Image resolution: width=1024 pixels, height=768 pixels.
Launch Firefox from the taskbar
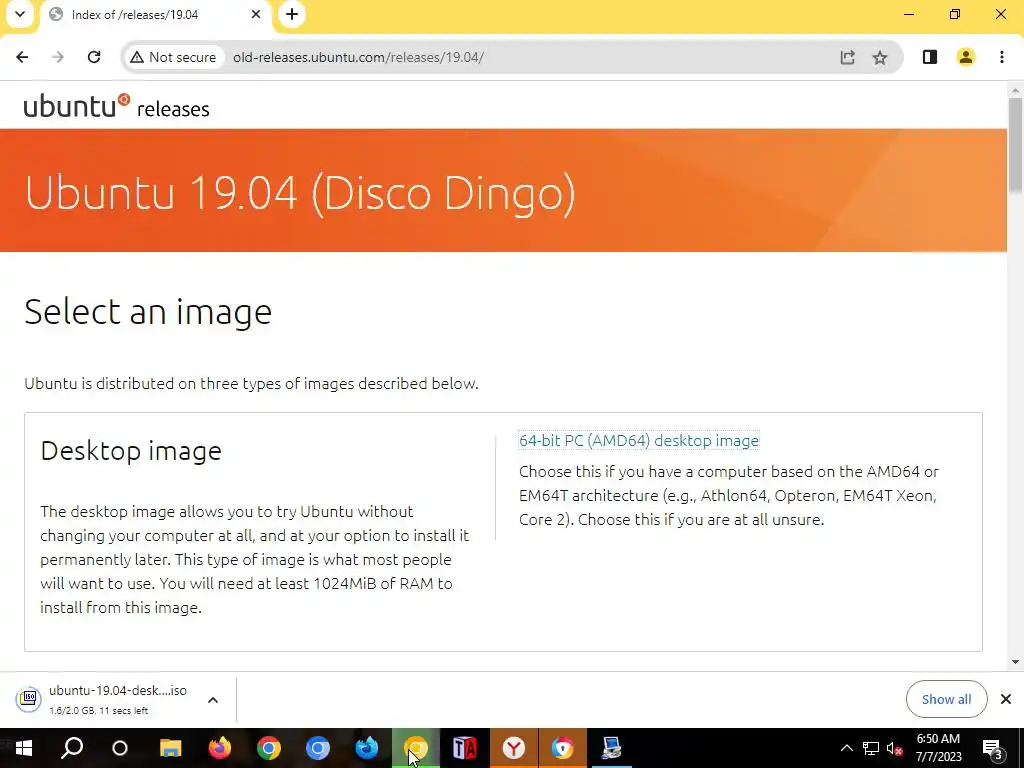pos(220,748)
